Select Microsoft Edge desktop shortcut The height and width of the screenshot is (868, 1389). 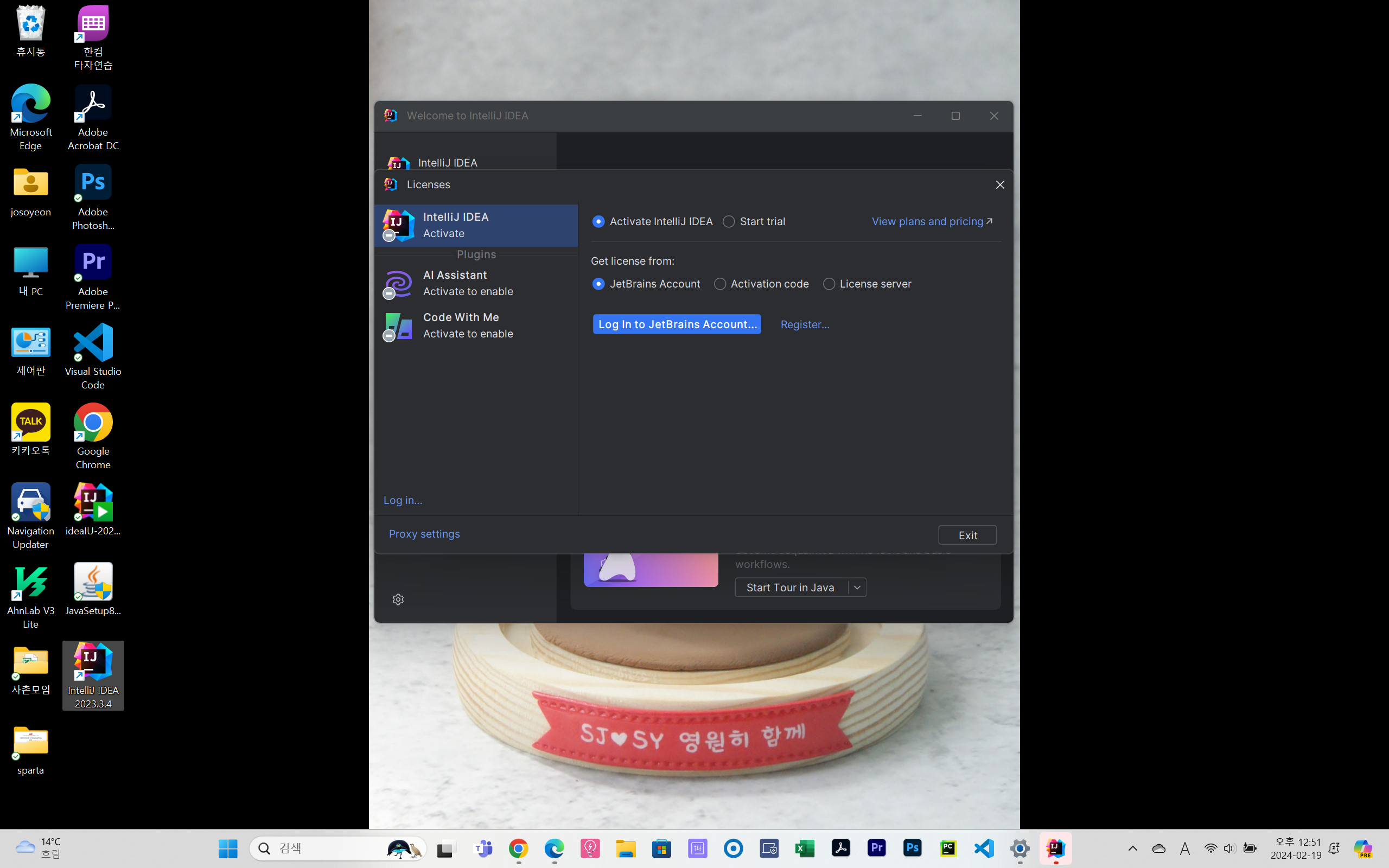(x=31, y=118)
